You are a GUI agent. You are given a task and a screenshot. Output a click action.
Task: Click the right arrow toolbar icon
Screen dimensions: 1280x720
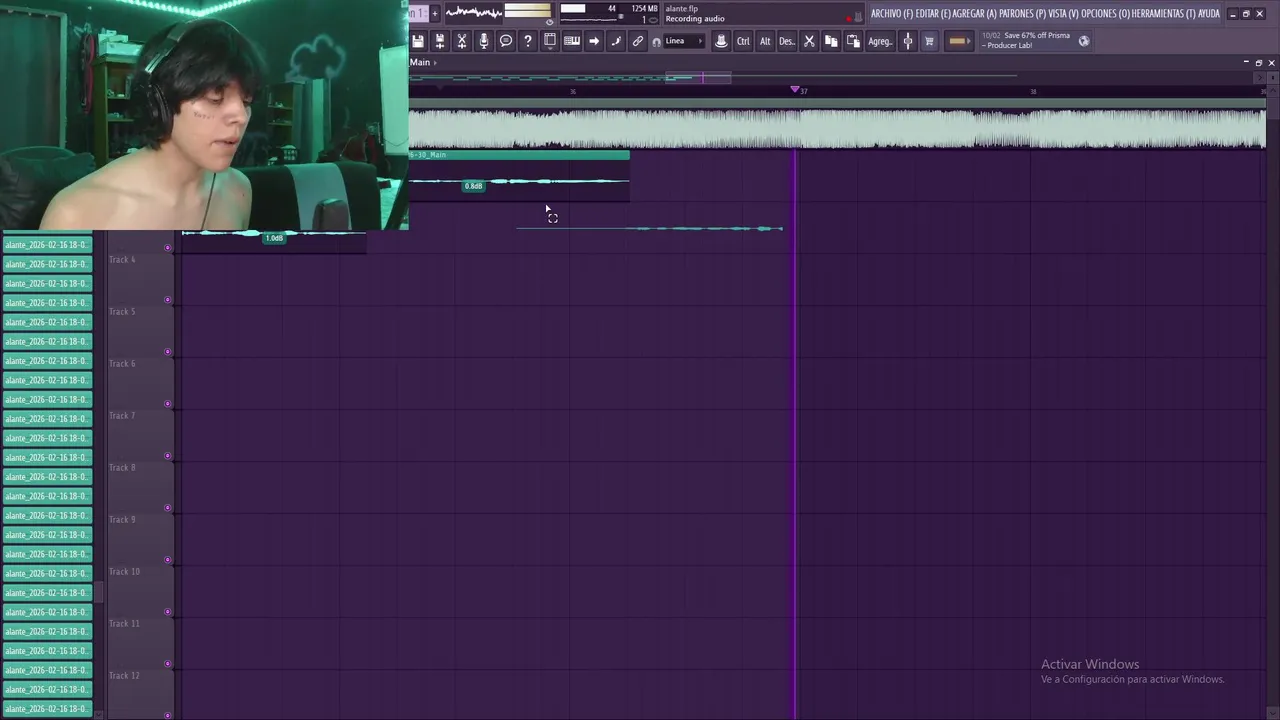(x=594, y=41)
